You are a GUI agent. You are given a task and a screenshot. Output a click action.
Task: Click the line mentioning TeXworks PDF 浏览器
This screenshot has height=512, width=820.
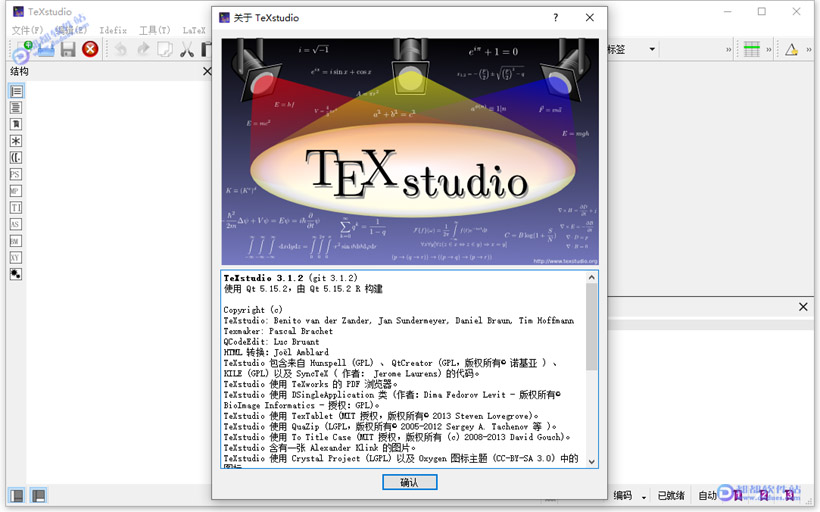[x=311, y=384]
